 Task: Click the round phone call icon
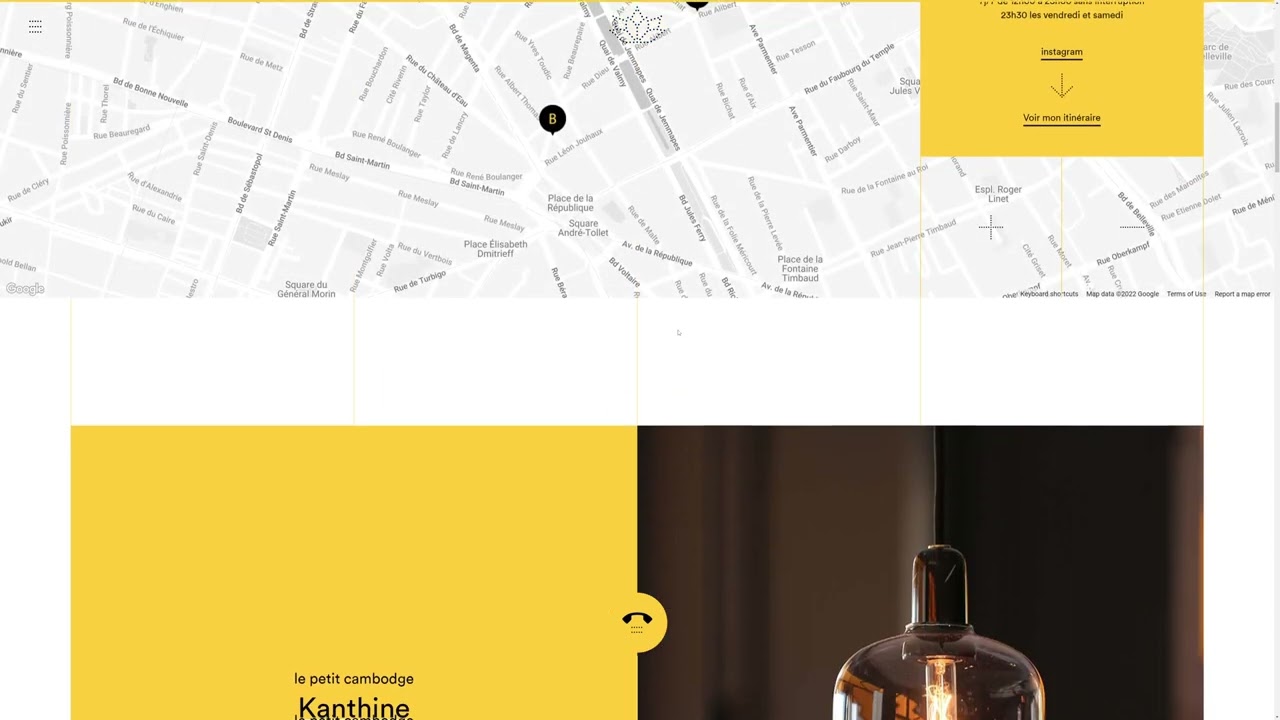pos(637,621)
